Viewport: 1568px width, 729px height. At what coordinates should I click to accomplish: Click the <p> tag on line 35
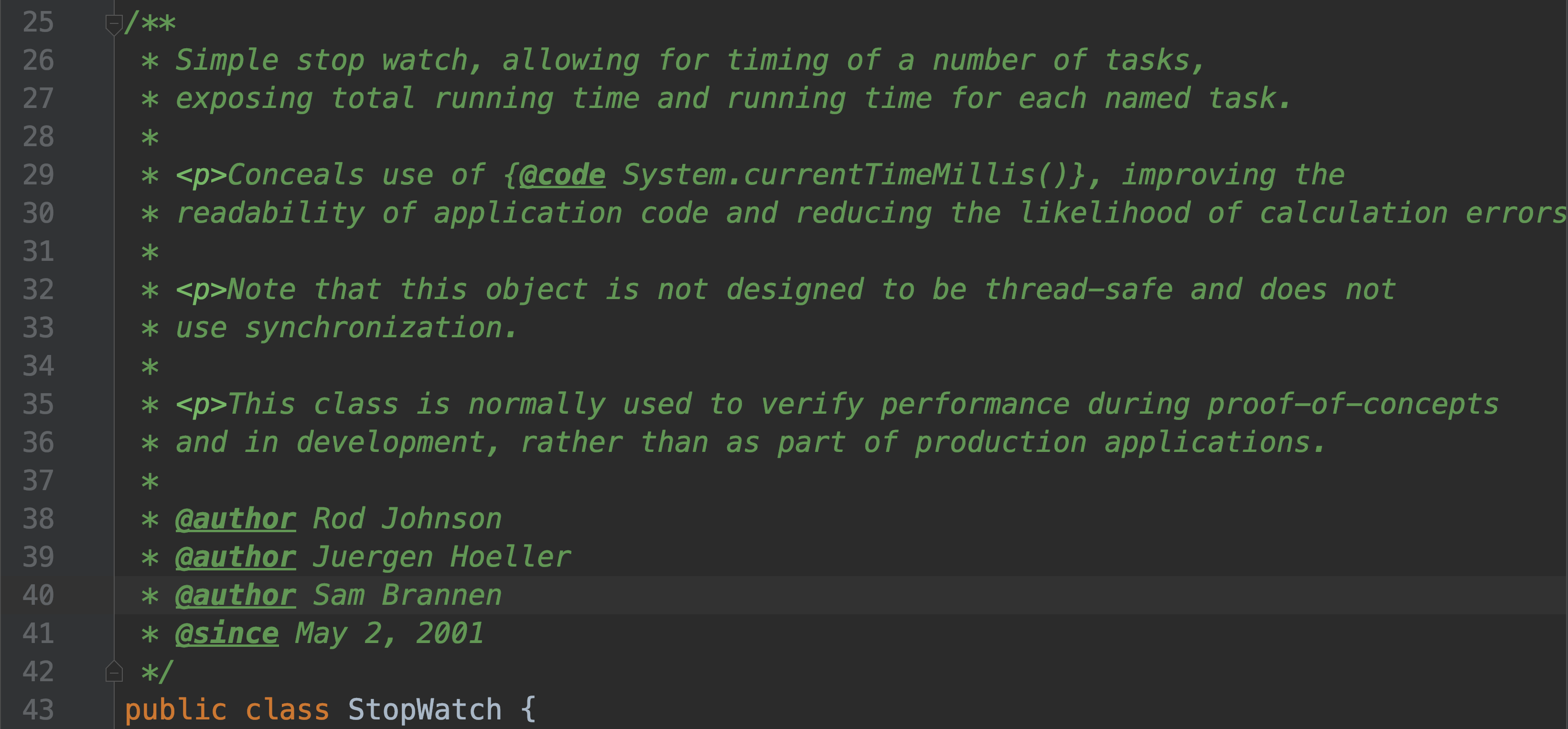(x=201, y=405)
